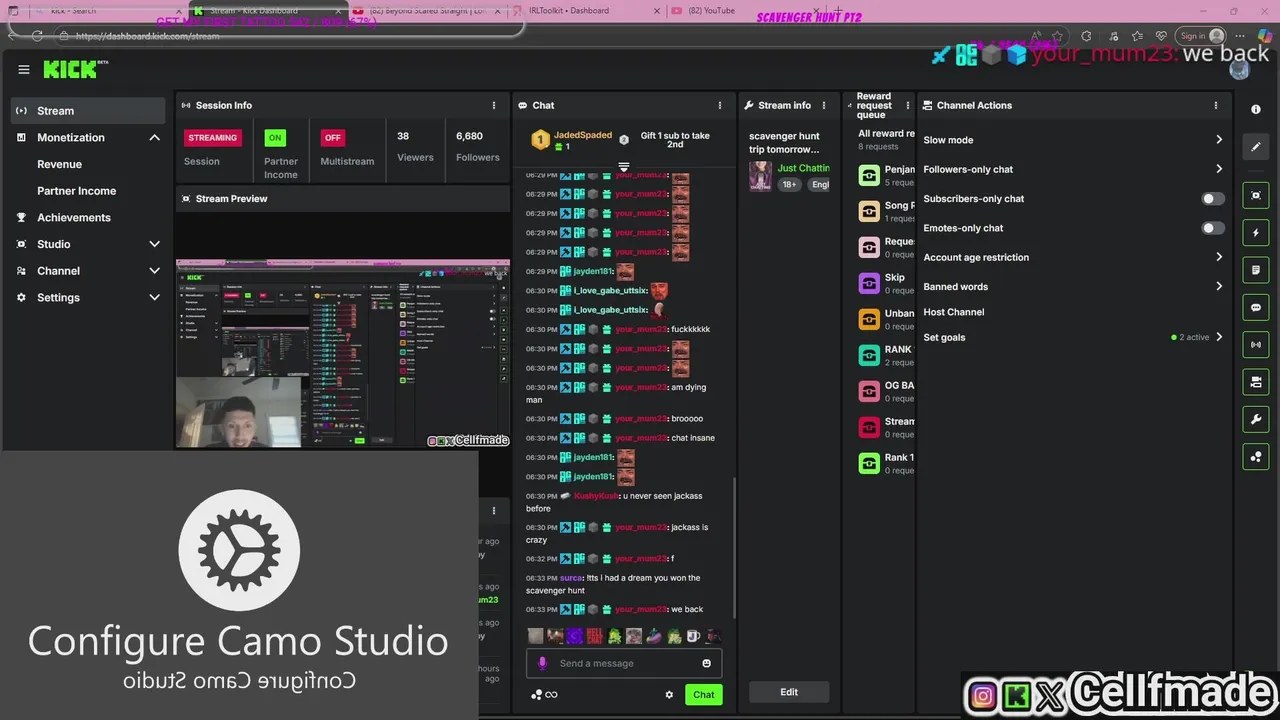Open Account age restriction arrow
Image resolution: width=1280 pixels, height=720 pixels.
(x=1218, y=257)
